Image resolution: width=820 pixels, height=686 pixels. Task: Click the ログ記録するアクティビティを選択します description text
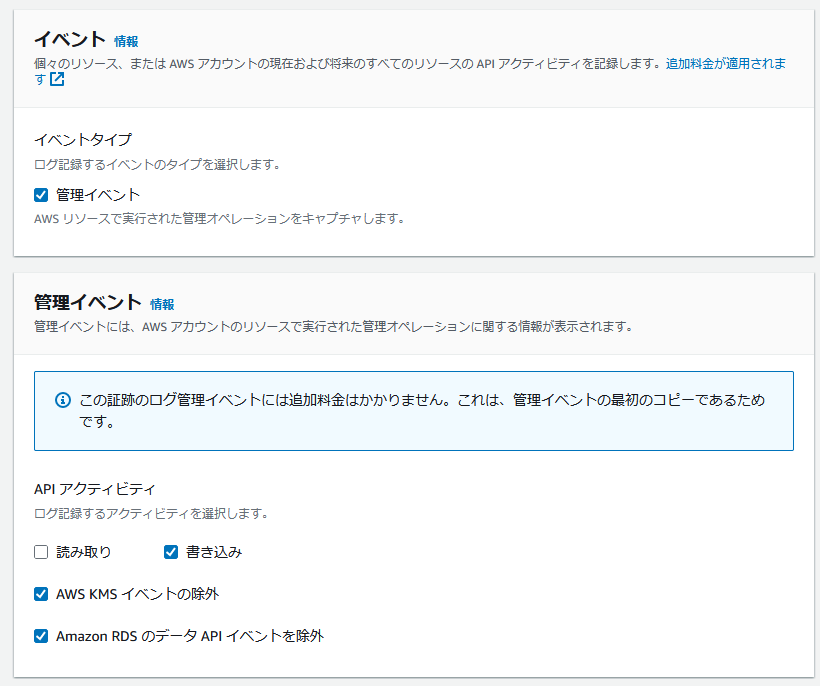tap(151, 513)
